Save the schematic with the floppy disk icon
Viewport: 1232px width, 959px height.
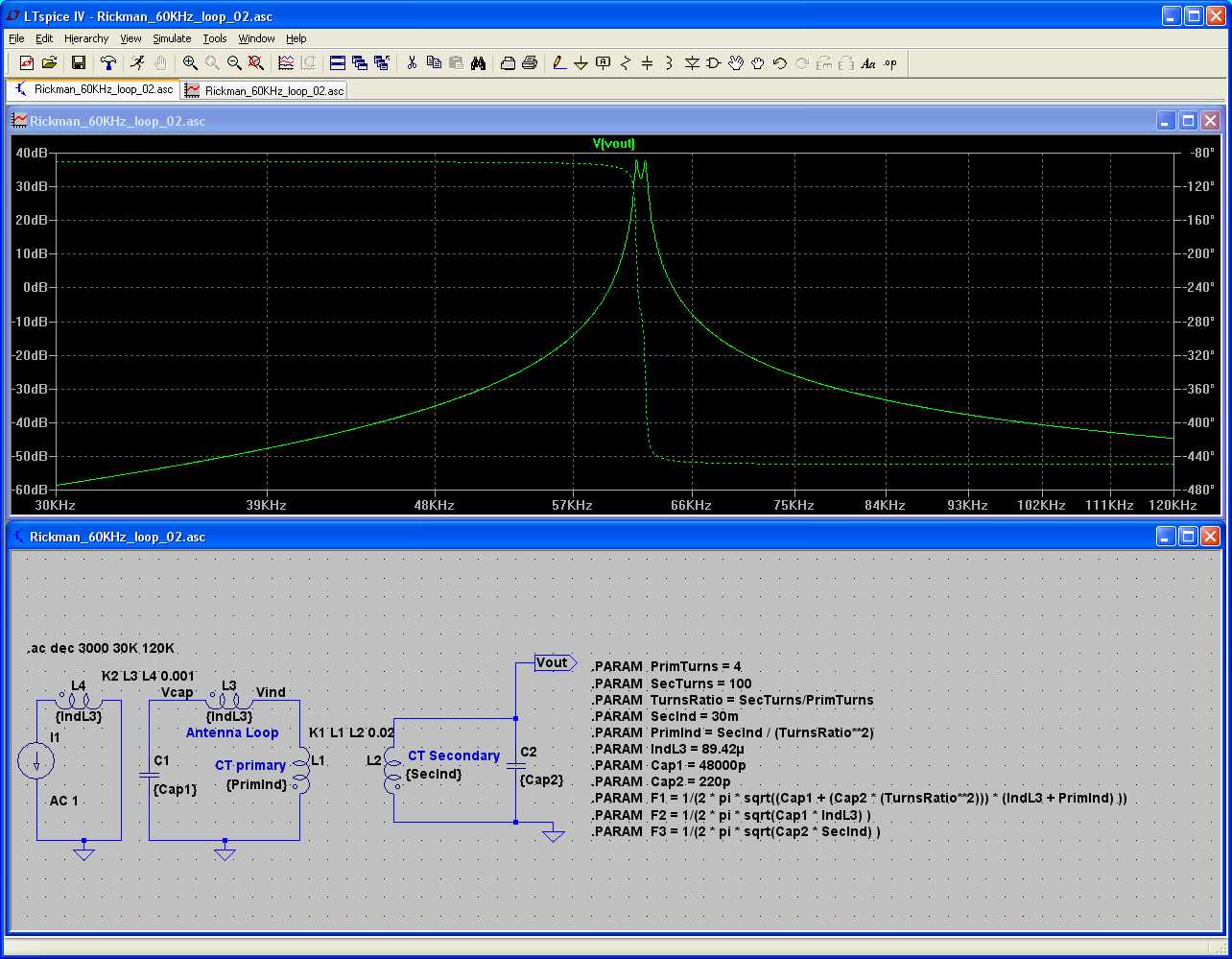pyautogui.click(x=79, y=63)
